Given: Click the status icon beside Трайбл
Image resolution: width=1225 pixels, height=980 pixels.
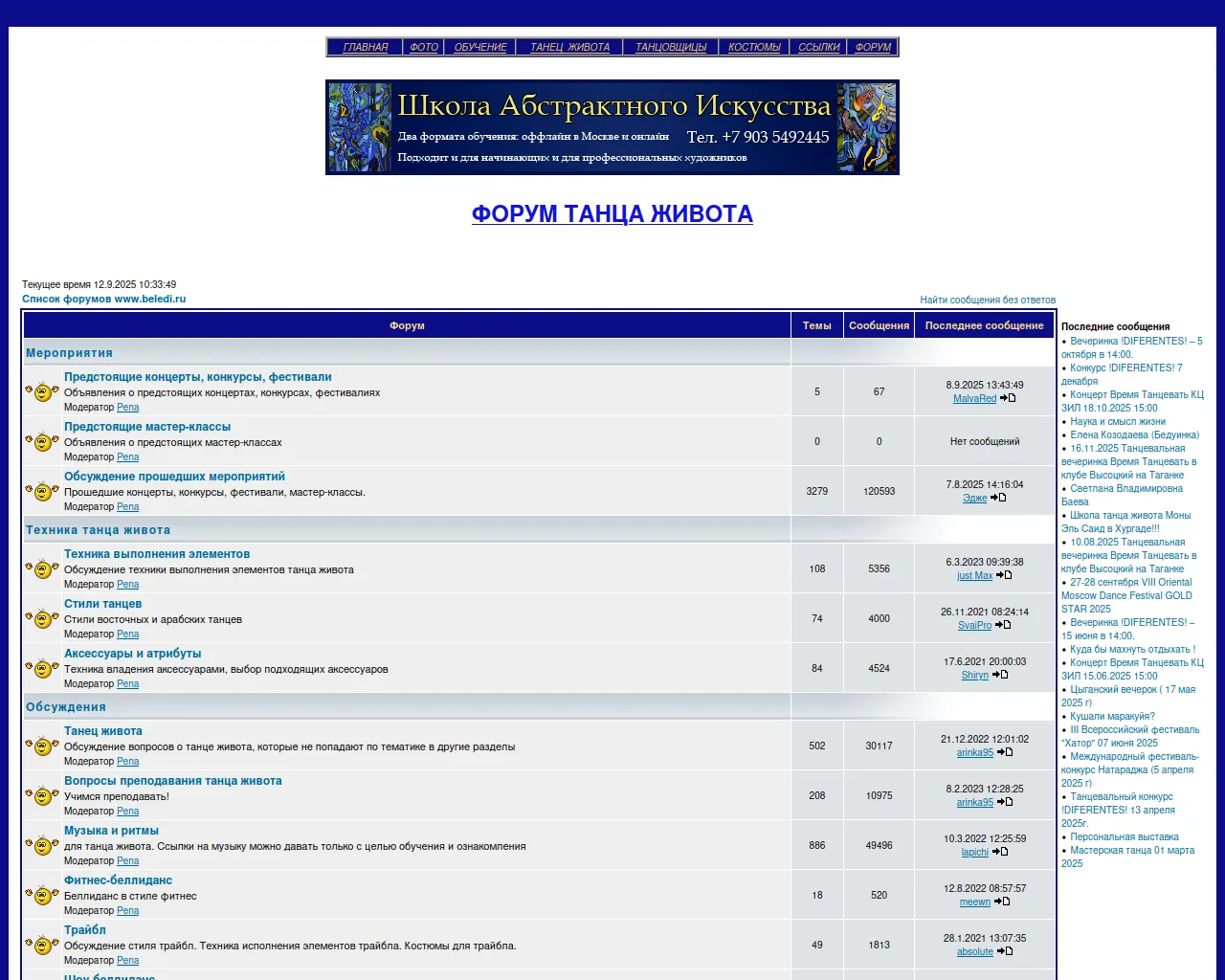Looking at the screenshot, I should (x=42, y=945).
